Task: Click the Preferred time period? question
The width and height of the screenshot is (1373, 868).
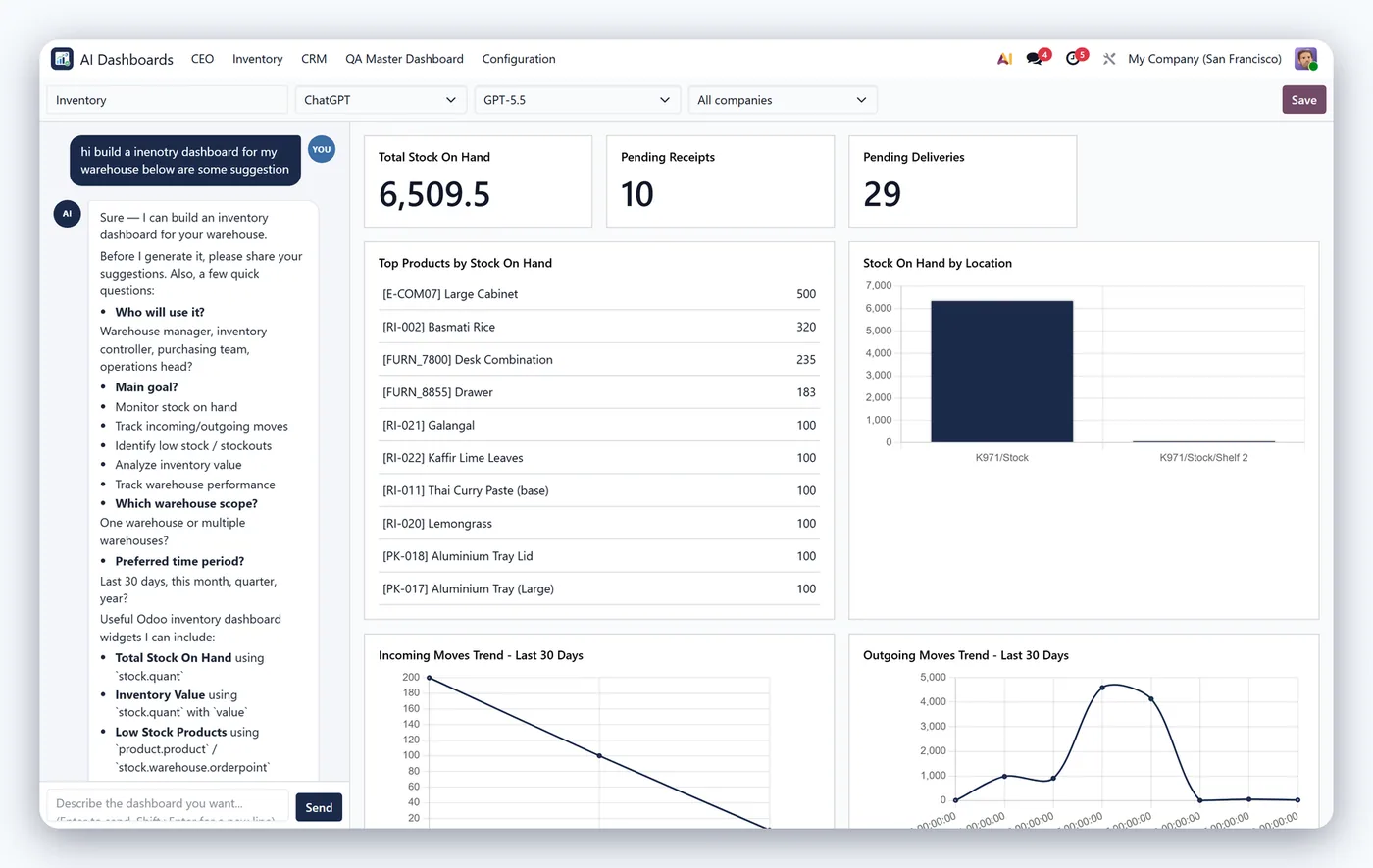Action: point(179,561)
